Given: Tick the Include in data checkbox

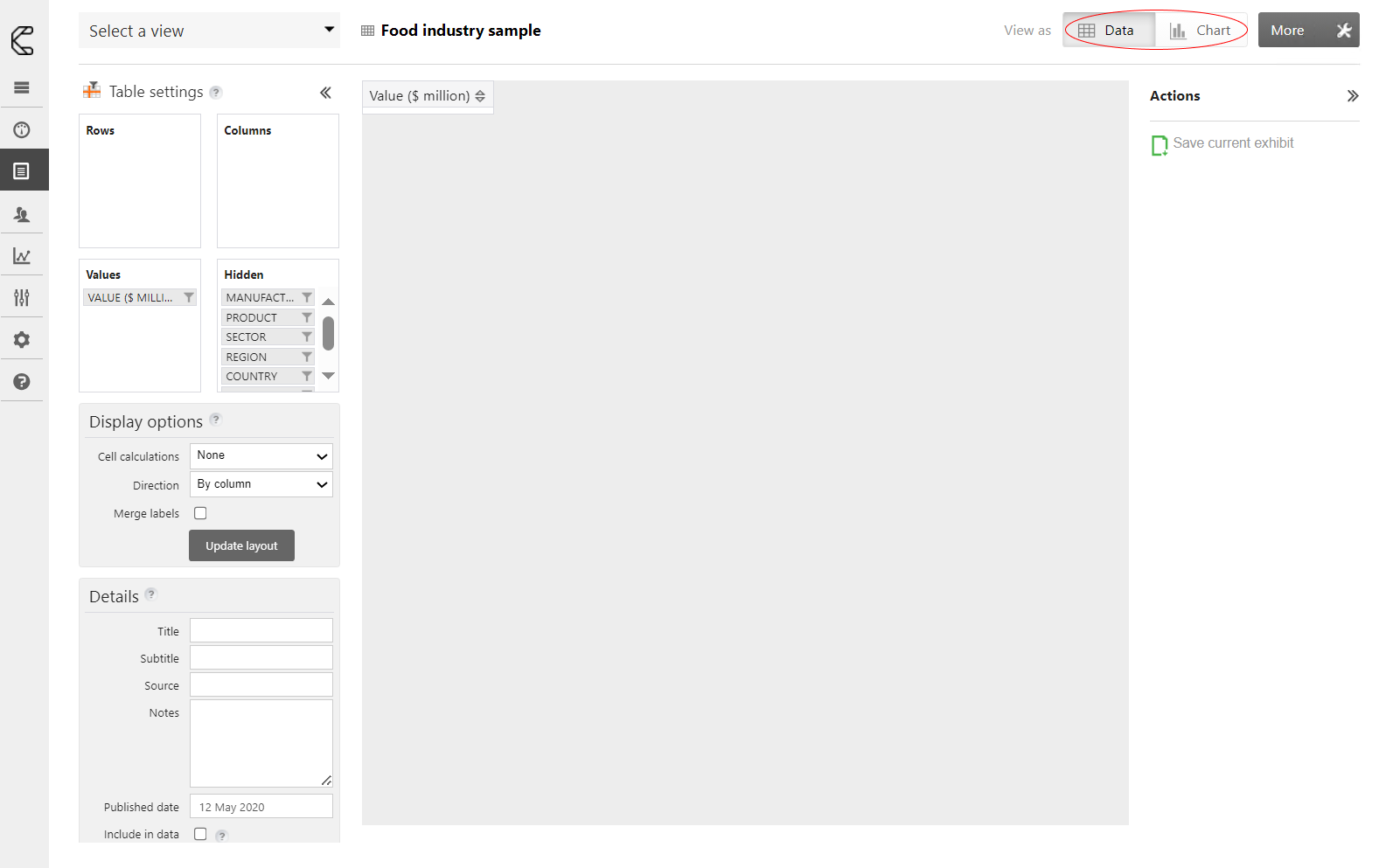Looking at the screenshot, I should 200,834.
